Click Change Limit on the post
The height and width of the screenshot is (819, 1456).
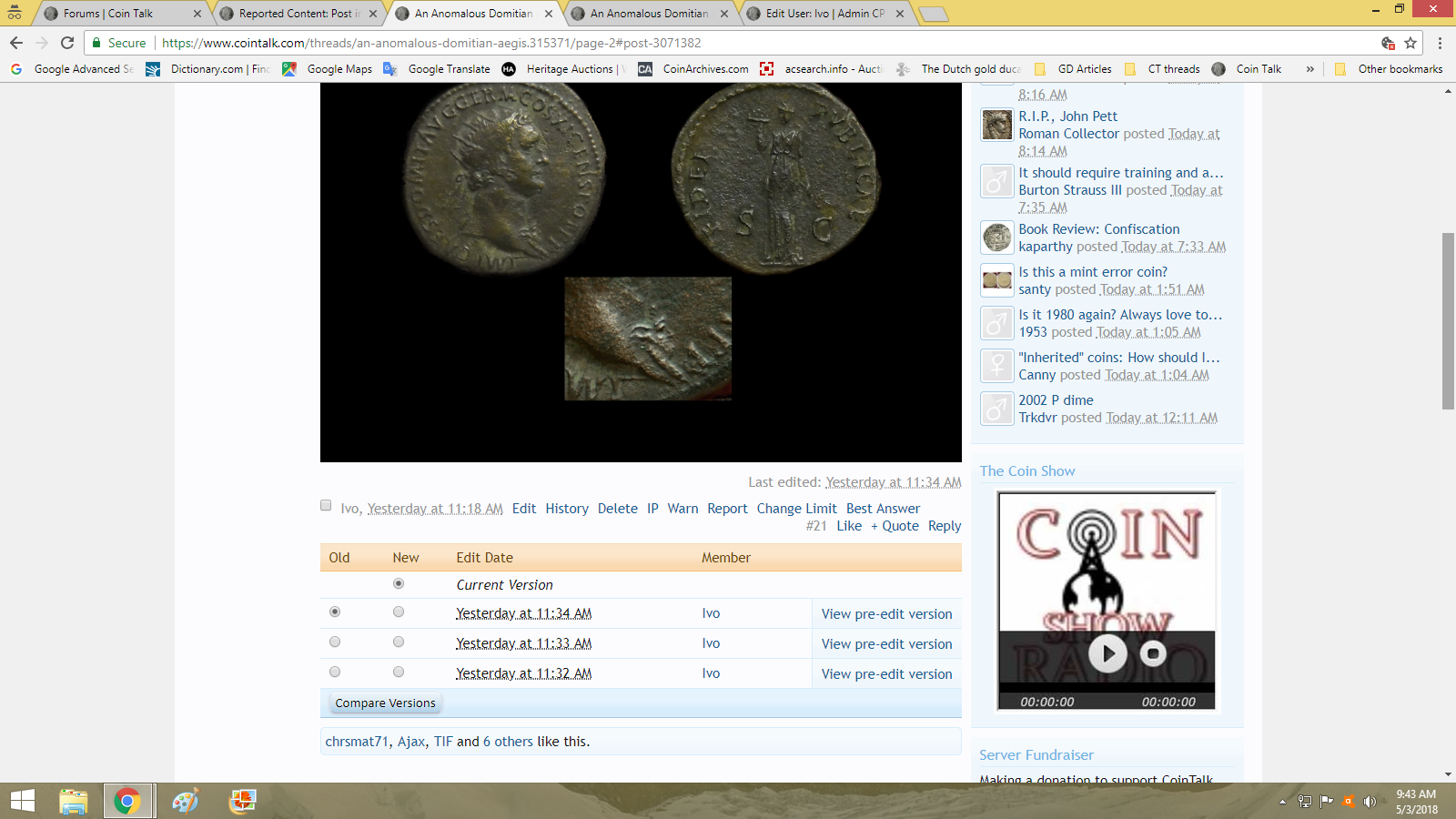[796, 509]
